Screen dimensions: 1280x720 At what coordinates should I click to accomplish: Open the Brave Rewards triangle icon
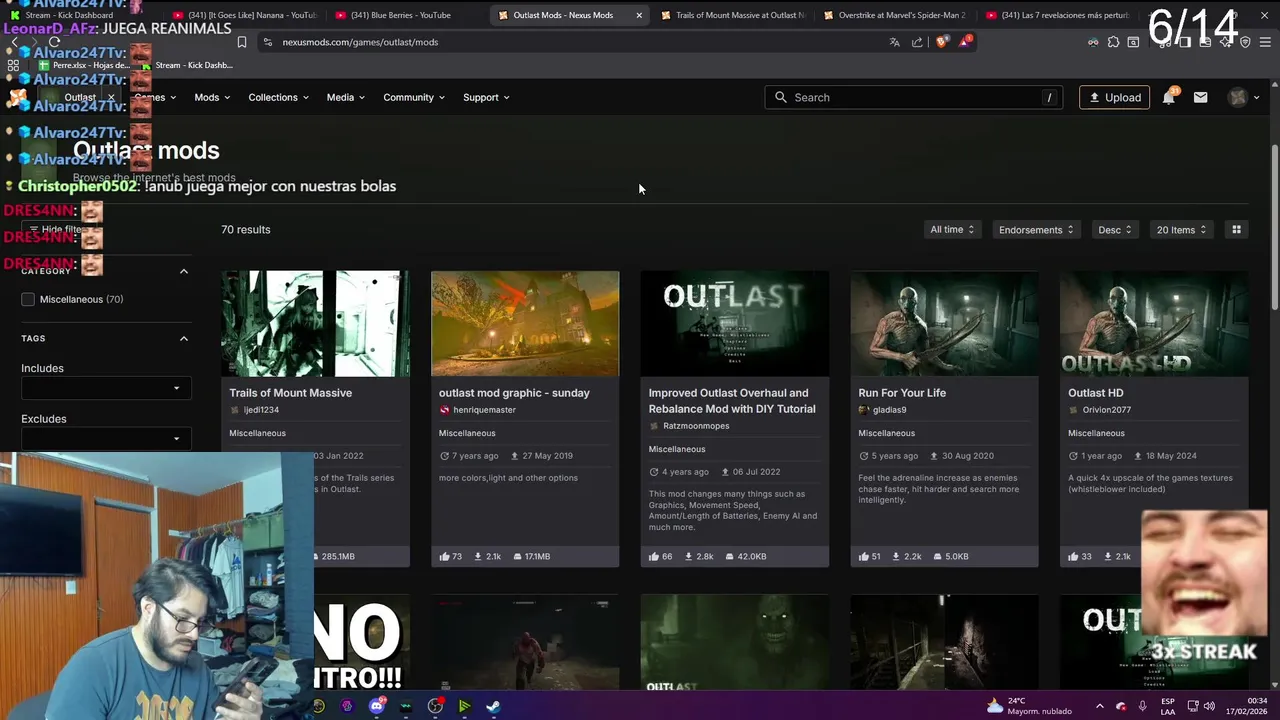965,42
